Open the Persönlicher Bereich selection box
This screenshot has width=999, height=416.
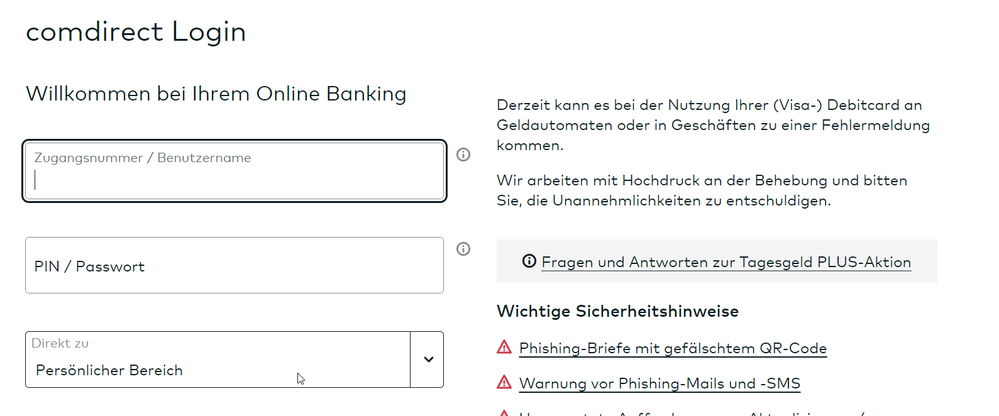click(218, 360)
